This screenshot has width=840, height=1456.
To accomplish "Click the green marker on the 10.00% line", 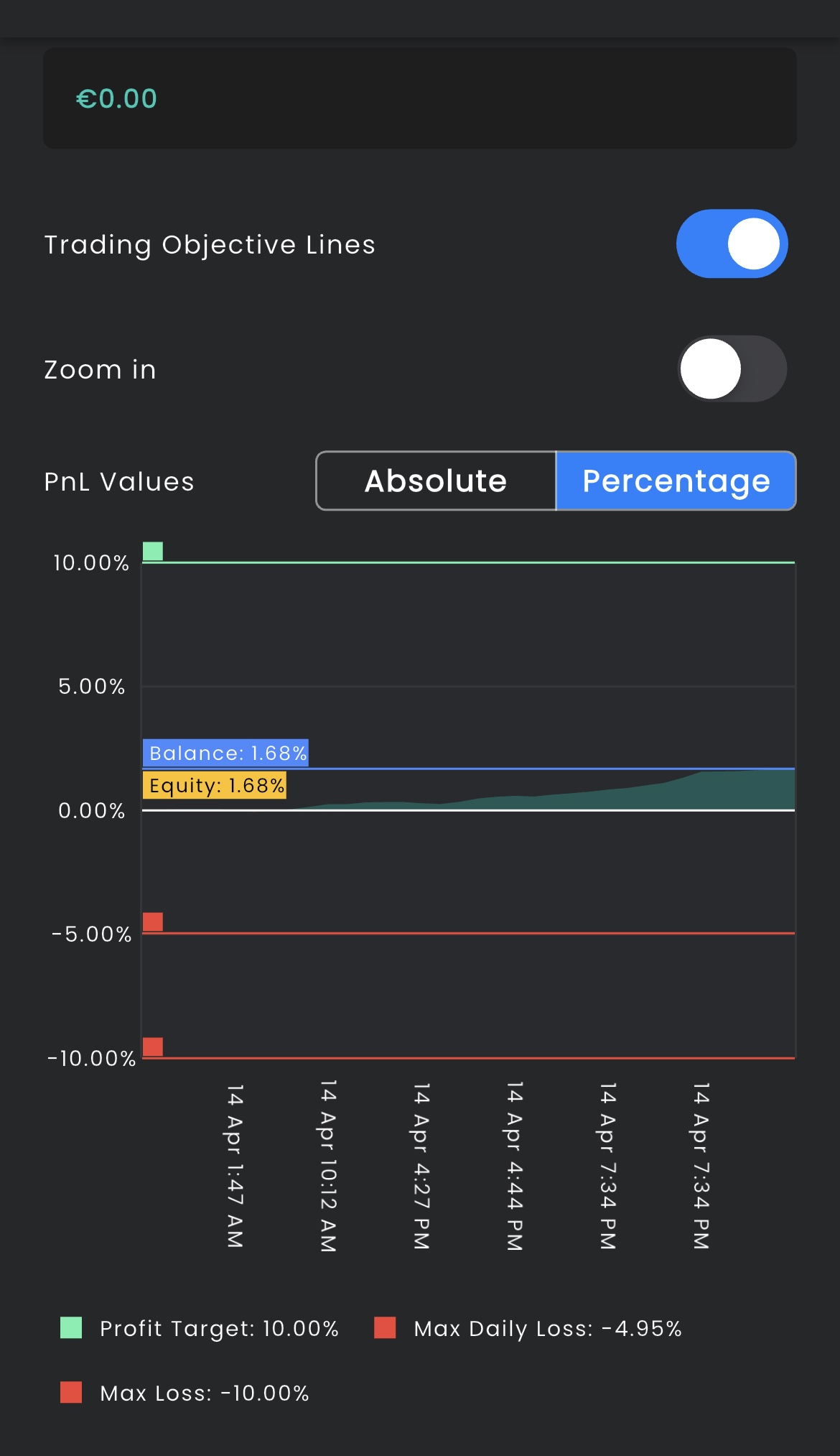I will click(x=153, y=551).
